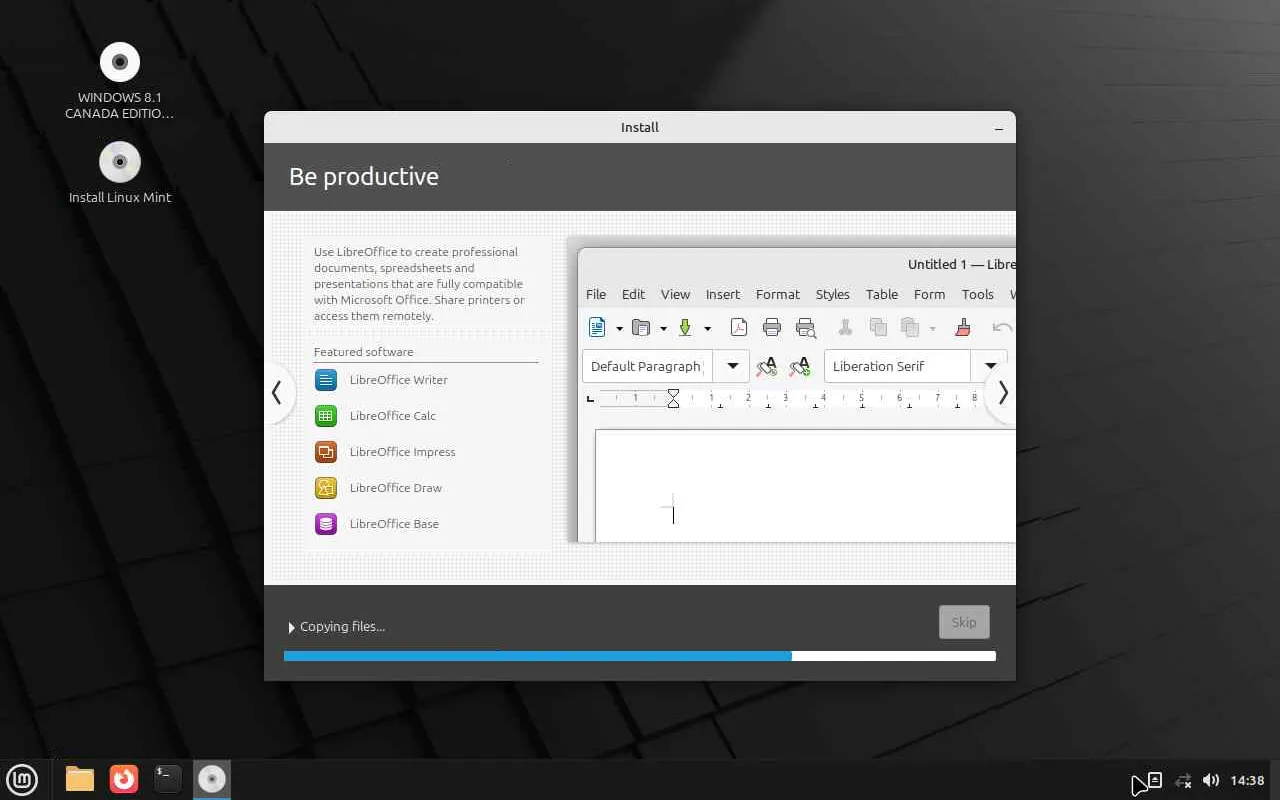The width and height of the screenshot is (1280, 800).
Task: Minimize the Install window
Action: pyautogui.click(x=999, y=128)
